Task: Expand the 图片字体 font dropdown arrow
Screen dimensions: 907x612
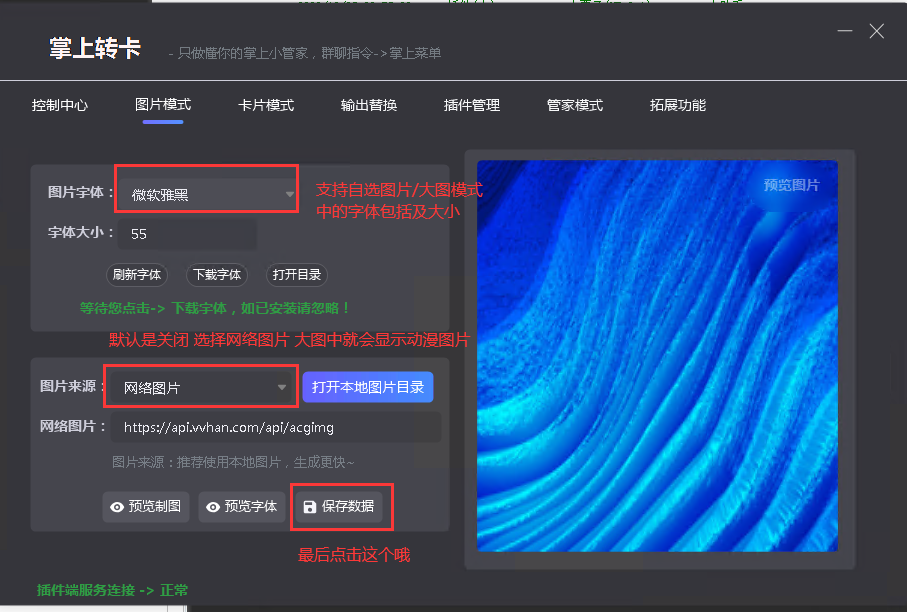Action: coord(290,194)
